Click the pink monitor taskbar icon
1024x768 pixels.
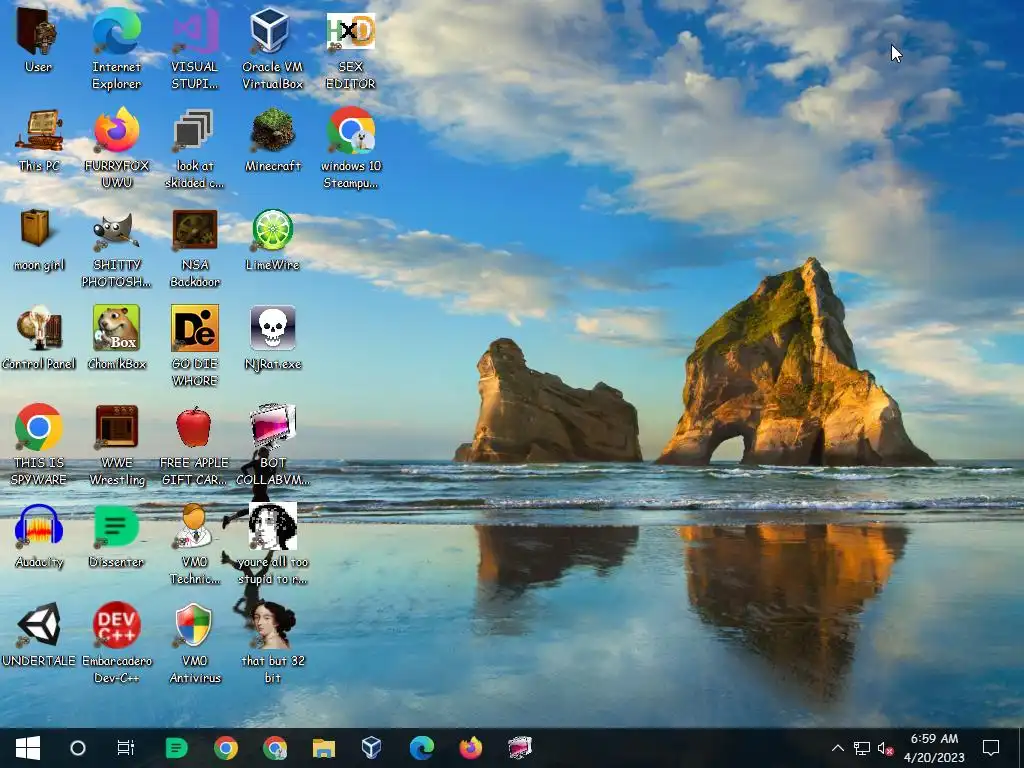[520, 748]
